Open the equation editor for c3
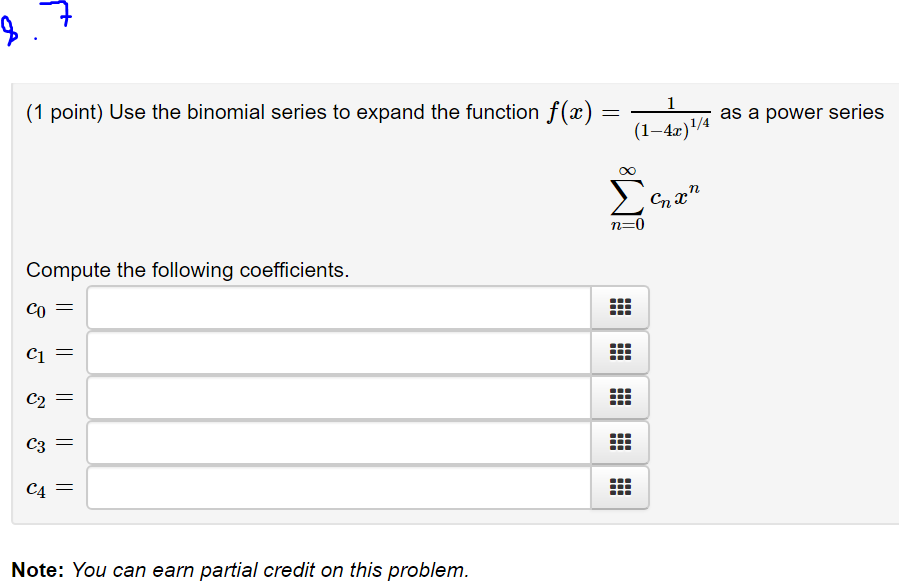 click(620, 442)
